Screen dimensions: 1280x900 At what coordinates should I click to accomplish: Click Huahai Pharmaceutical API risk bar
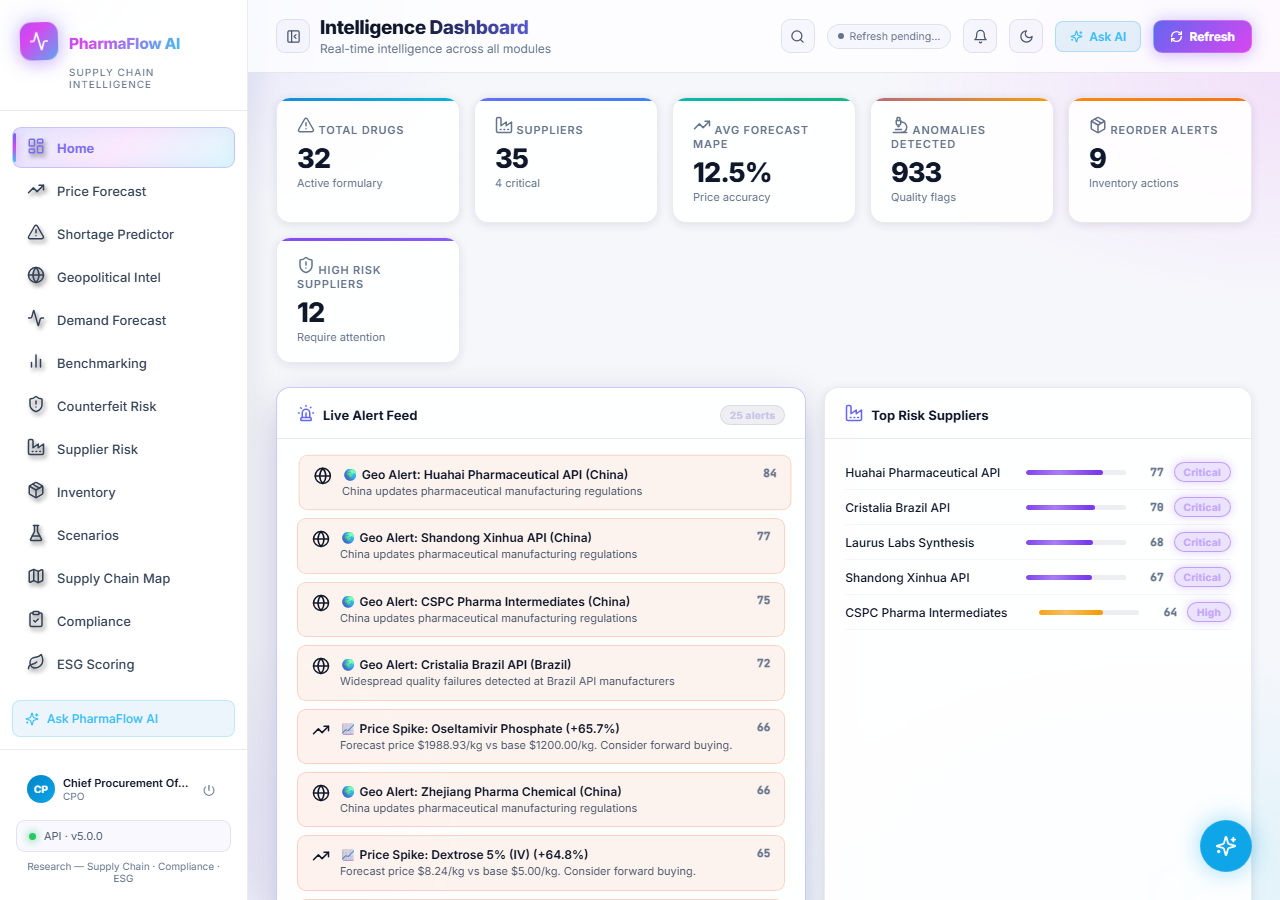(x=1076, y=472)
